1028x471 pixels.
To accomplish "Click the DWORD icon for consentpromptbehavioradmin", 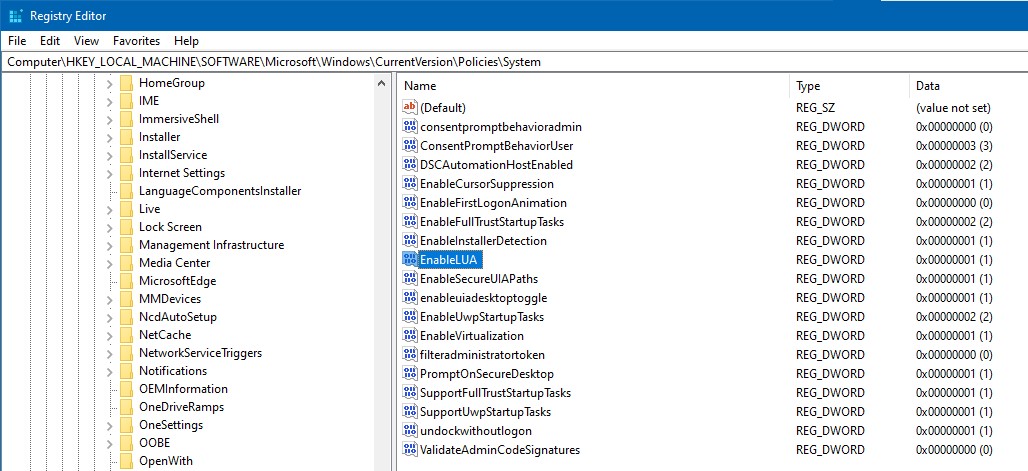I will pyautogui.click(x=410, y=127).
